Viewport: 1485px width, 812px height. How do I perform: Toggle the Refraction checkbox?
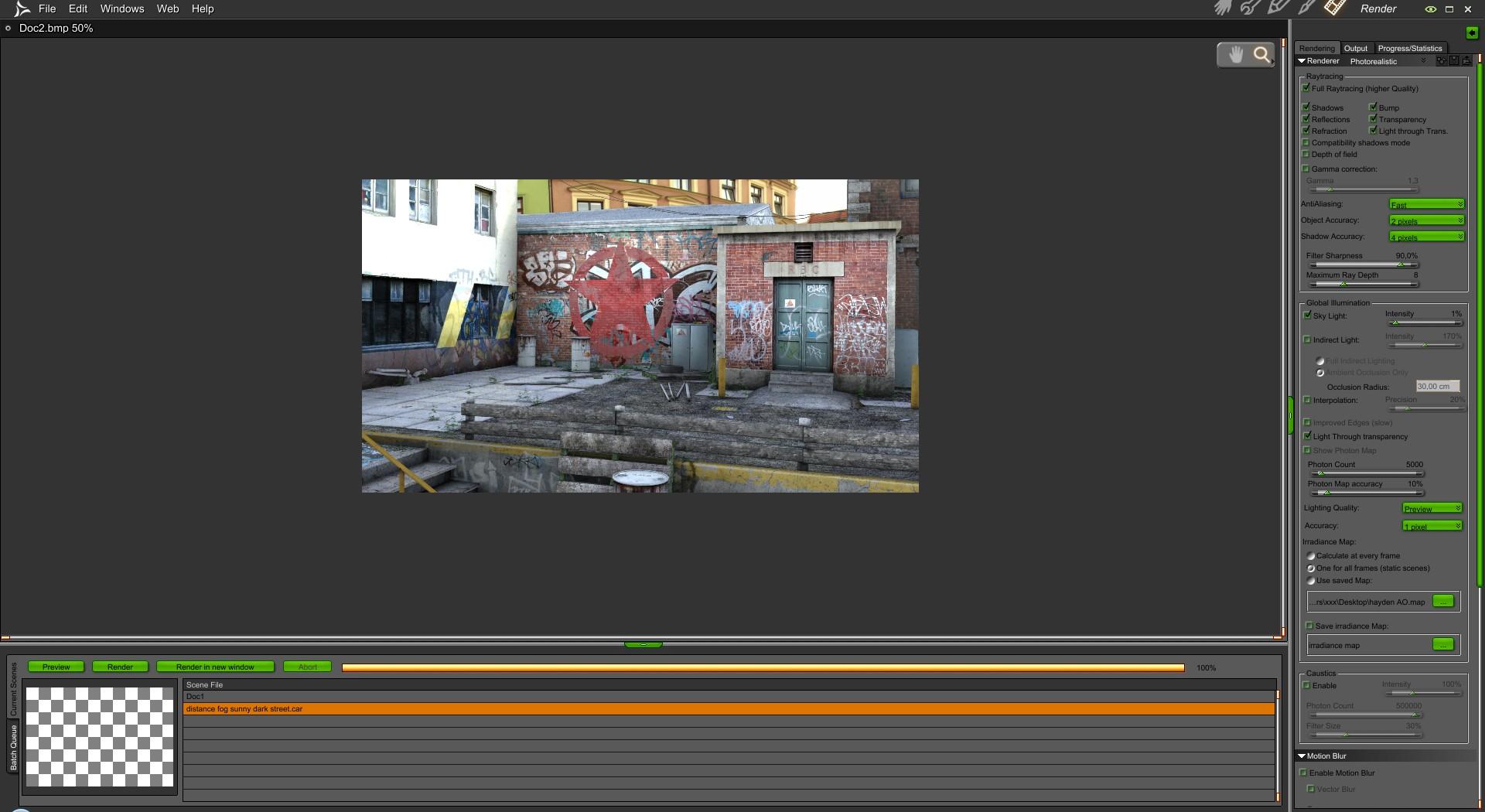1306,131
